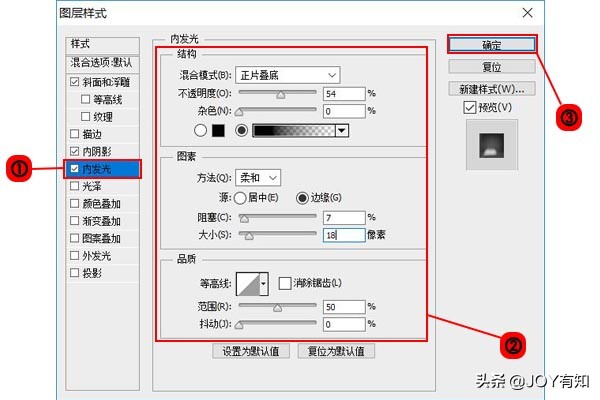Click the 杂色 value field
Screen dimensions: 600x400
click(344, 111)
